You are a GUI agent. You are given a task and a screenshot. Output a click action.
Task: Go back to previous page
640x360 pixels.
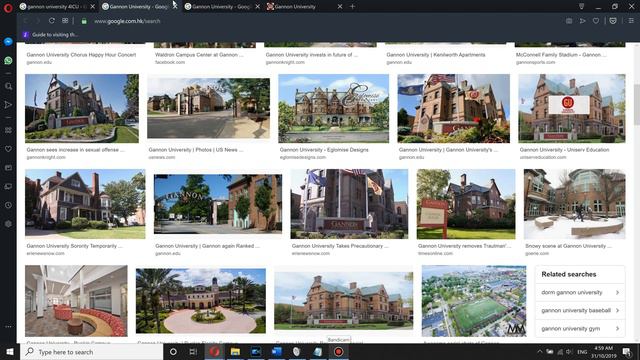coord(26,21)
